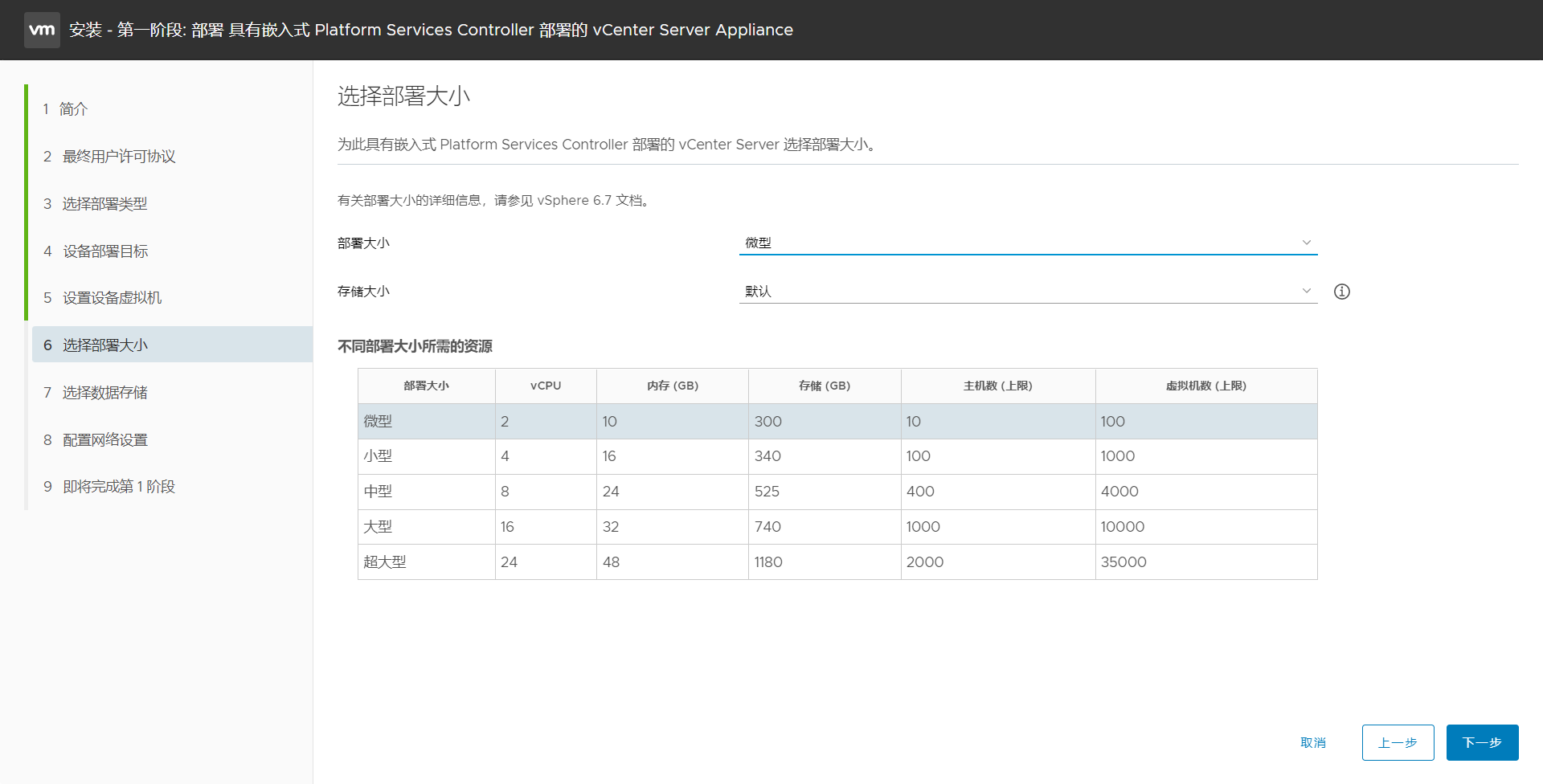Select step 7 选择数据存储

(95, 392)
